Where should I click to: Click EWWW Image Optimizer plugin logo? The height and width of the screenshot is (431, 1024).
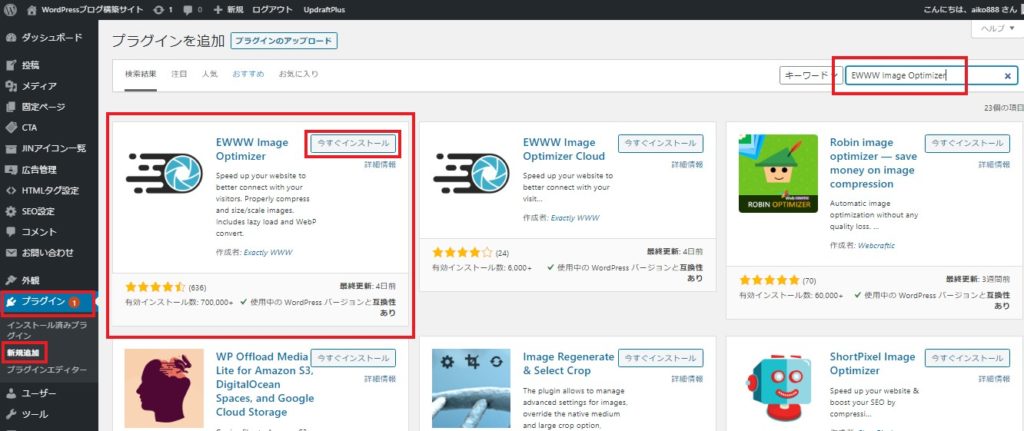point(166,172)
